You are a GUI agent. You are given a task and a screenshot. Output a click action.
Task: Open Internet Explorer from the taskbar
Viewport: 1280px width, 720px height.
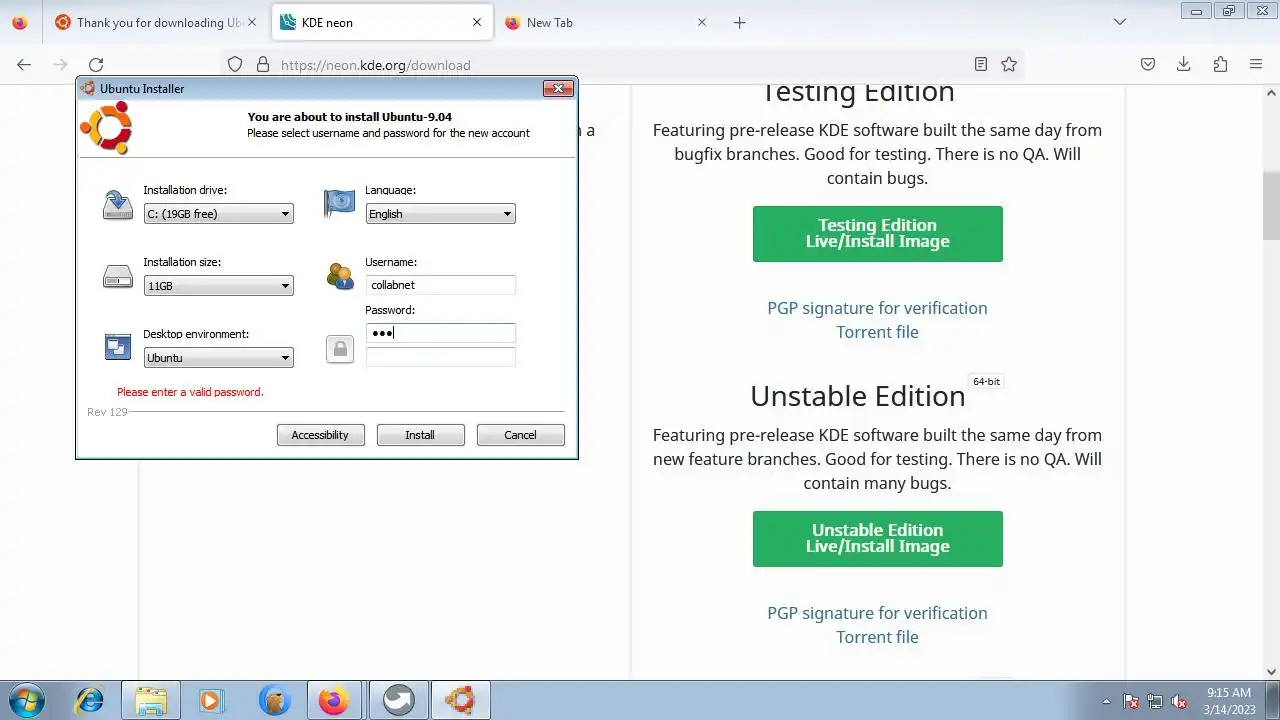[x=90, y=700]
